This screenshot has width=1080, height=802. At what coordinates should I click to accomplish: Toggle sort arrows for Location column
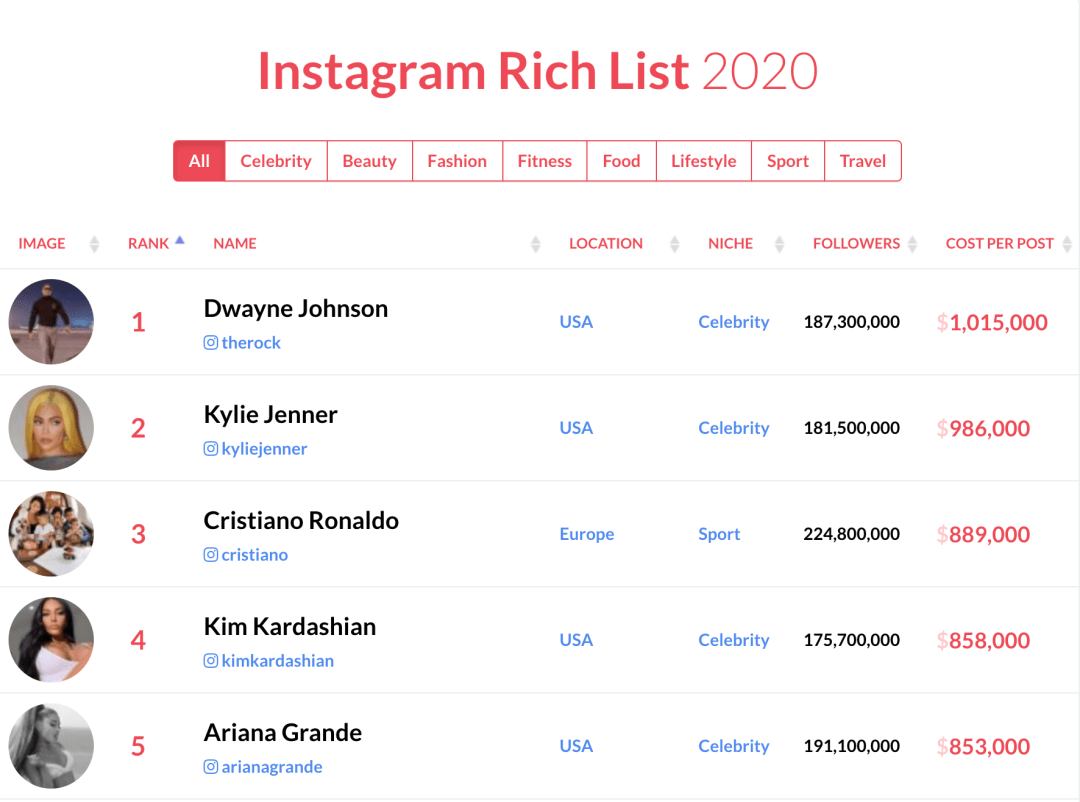[x=674, y=244]
